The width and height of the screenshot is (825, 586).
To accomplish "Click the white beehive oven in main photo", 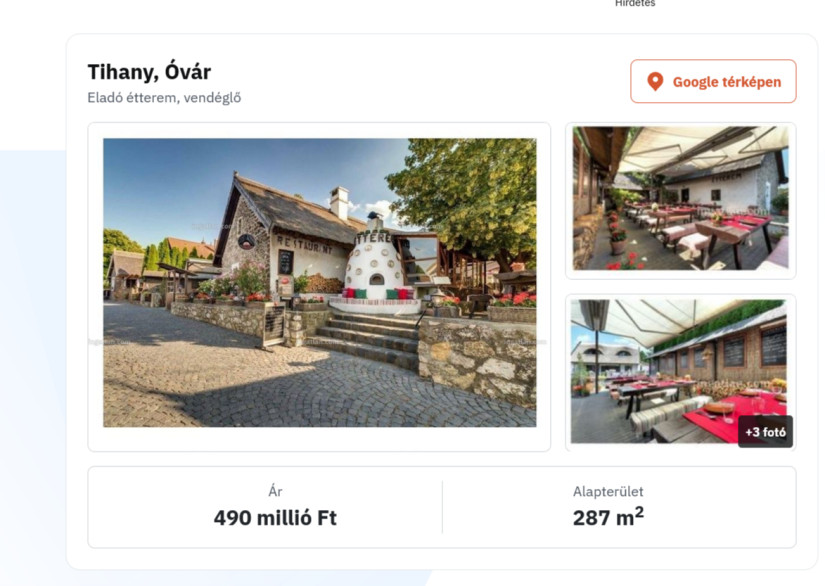I will tap(374, 261).
